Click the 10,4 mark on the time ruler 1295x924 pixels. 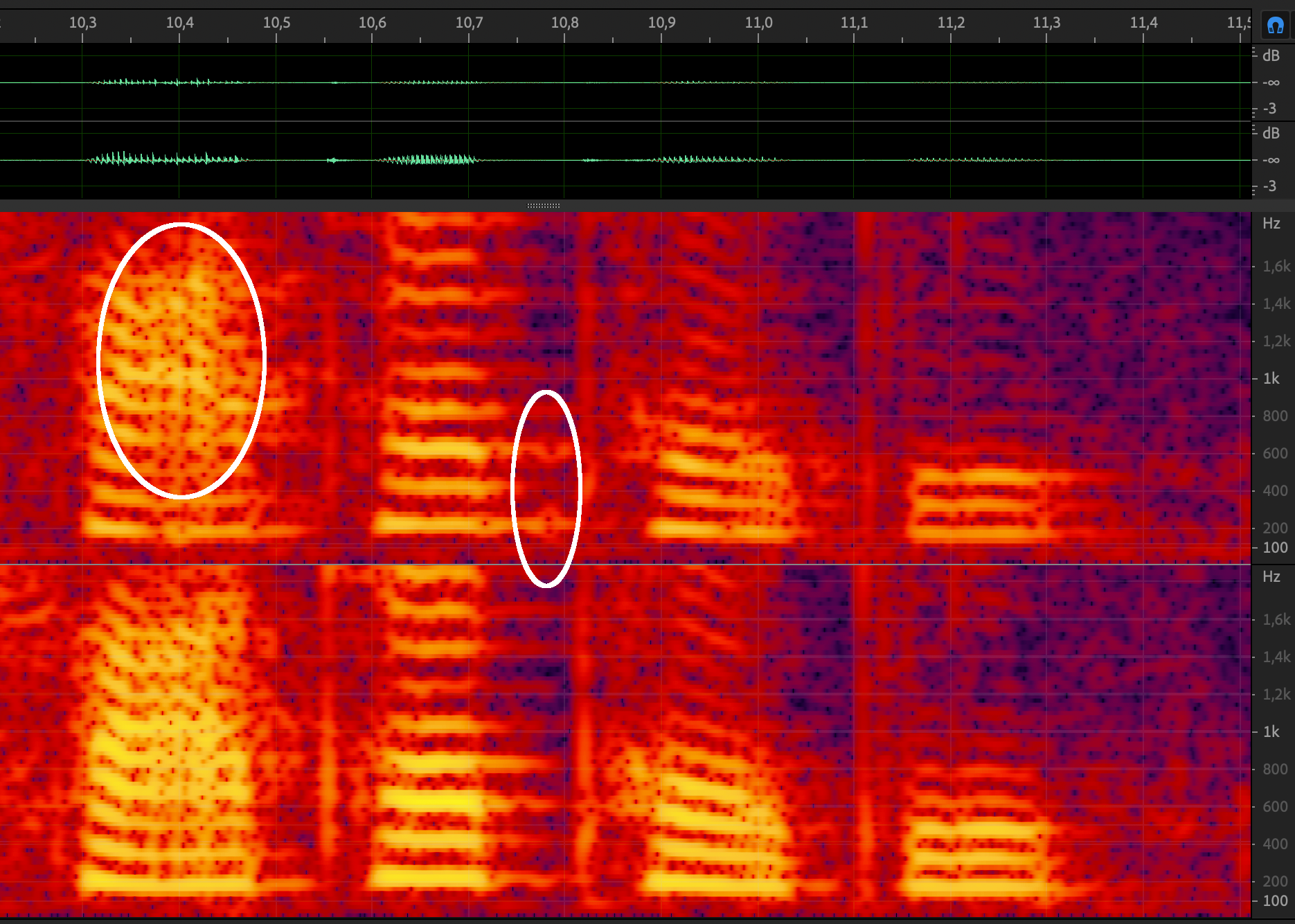[x=179, y=23]
